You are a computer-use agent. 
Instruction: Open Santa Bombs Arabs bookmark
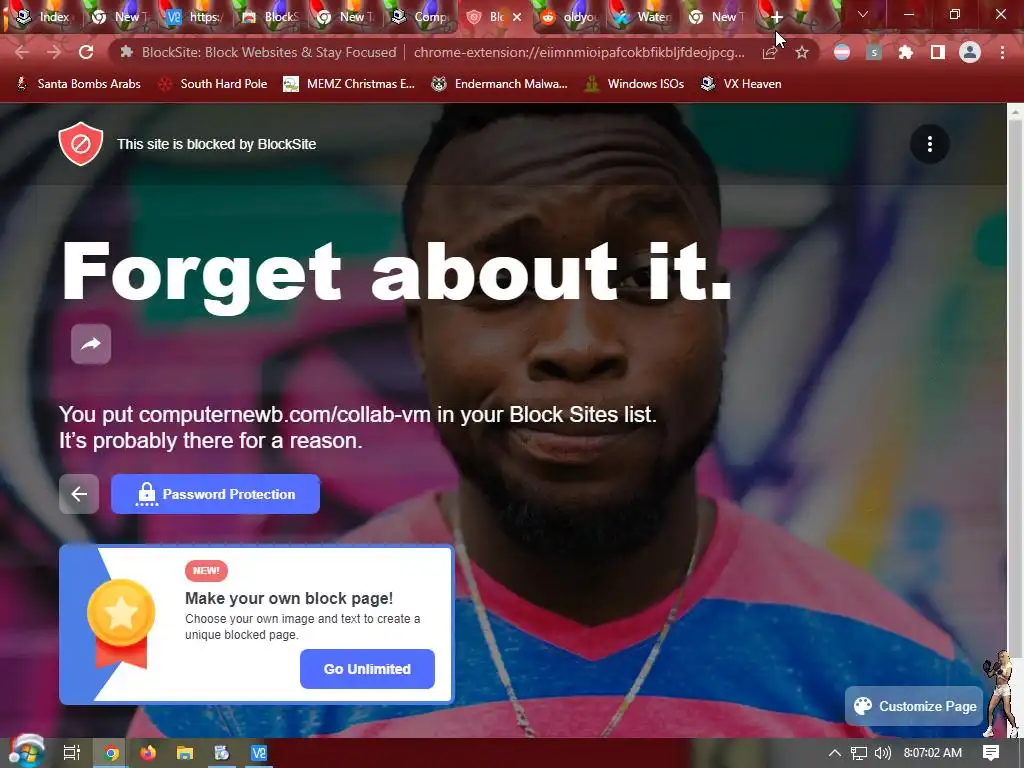(x=78, y=84)
